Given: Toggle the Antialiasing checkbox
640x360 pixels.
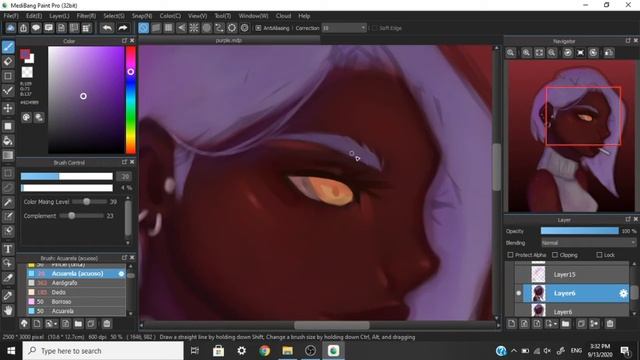Looking at the screenshot, I should [258, 28].
